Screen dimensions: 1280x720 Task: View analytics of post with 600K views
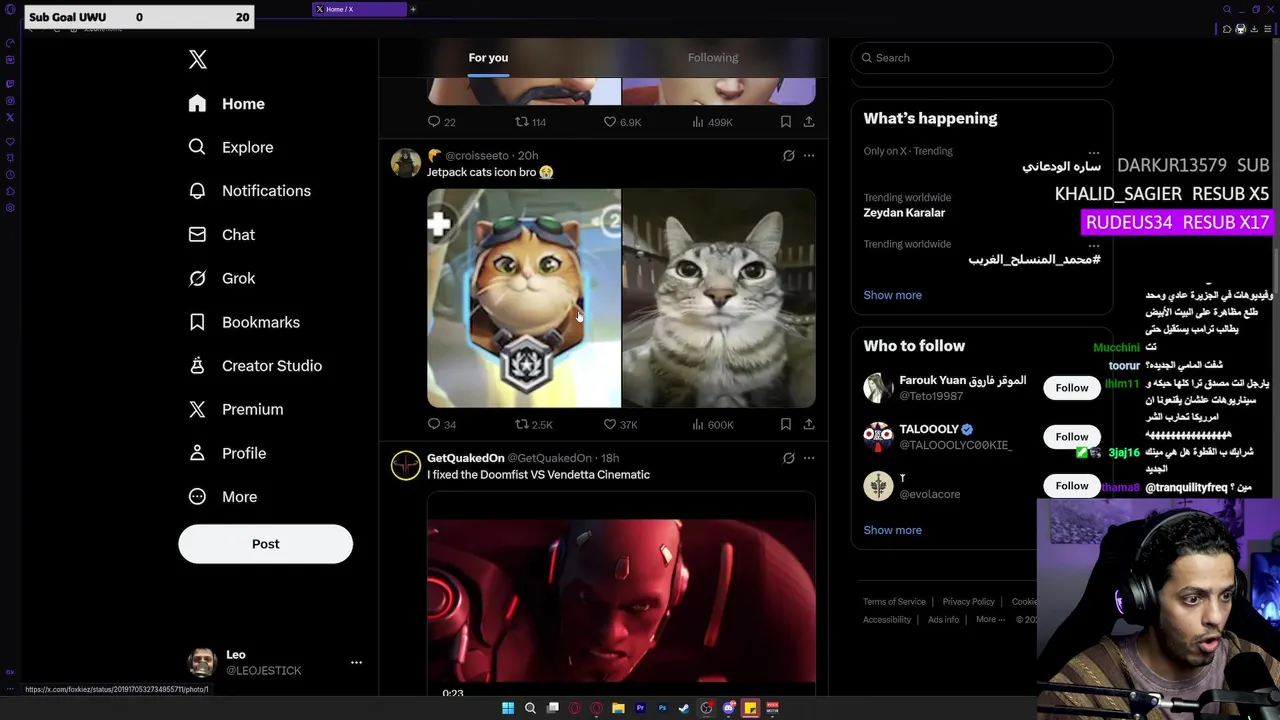point(712,424)
